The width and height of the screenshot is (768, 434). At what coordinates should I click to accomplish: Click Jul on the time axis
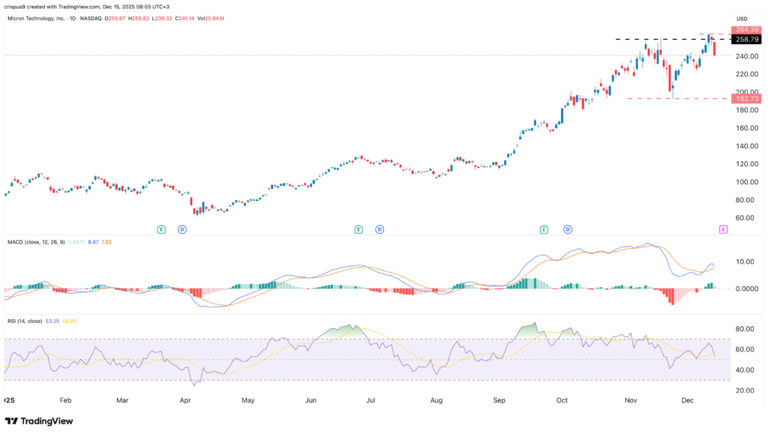(371, 401)
